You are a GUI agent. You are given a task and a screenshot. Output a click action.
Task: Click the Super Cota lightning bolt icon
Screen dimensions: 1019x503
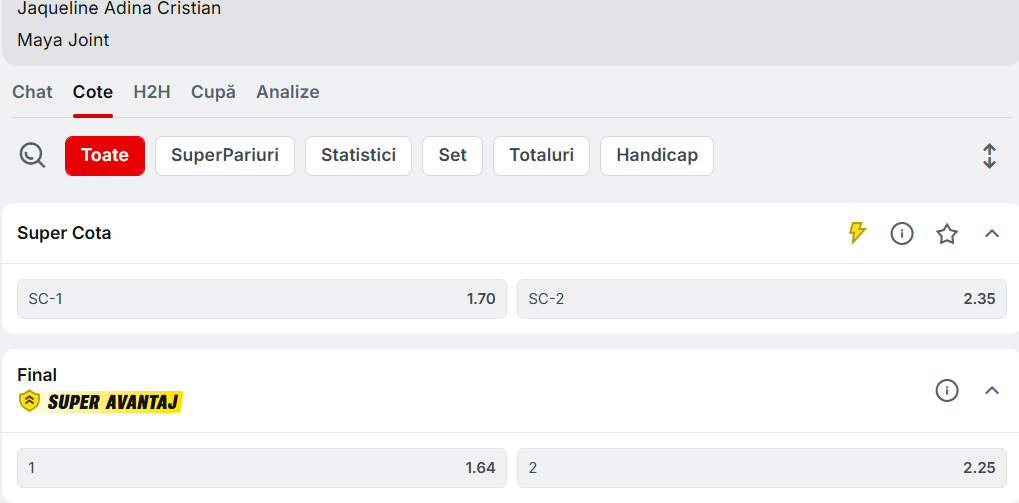tap(857, 233)
